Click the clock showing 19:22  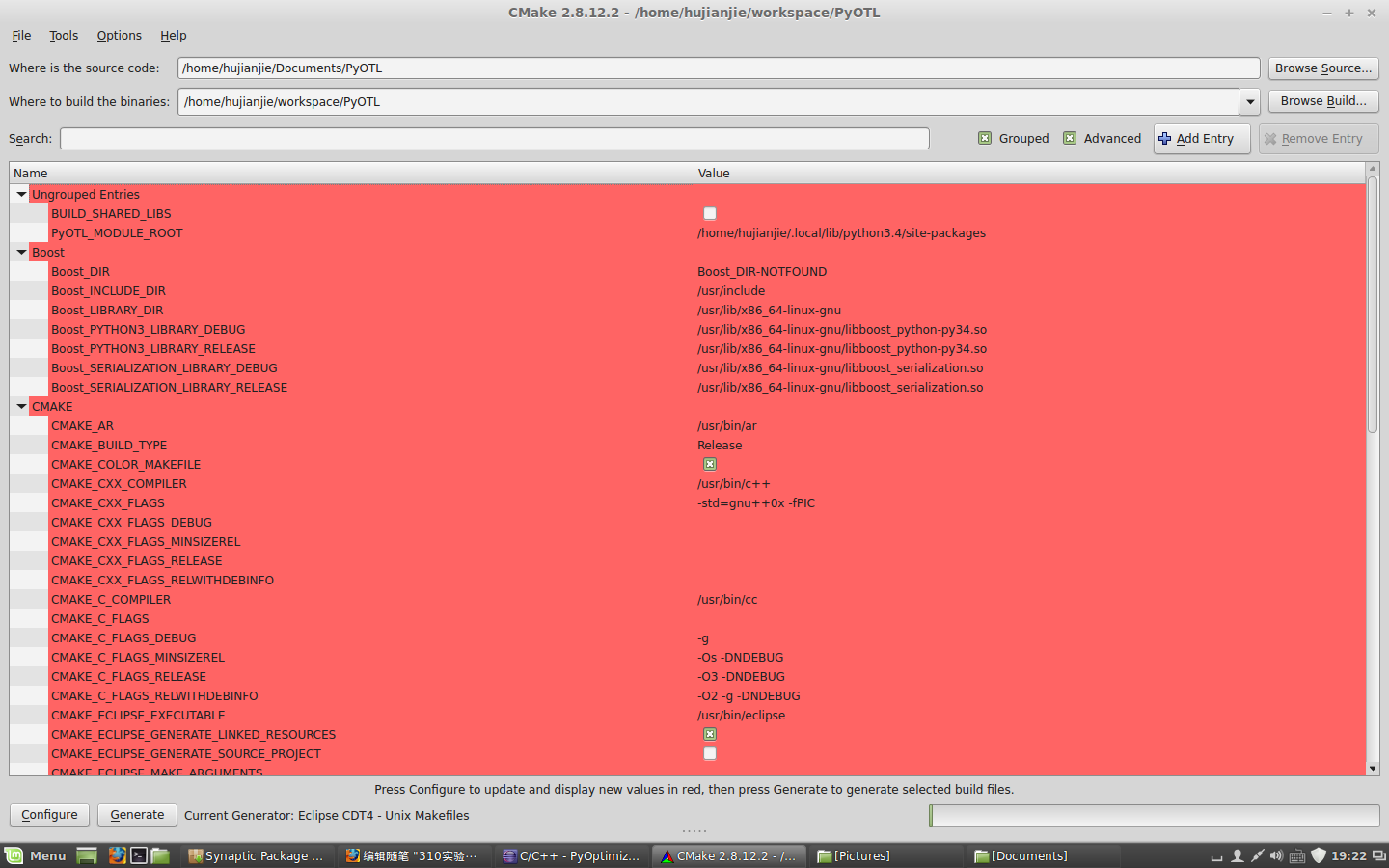[x=1348, y=855]
